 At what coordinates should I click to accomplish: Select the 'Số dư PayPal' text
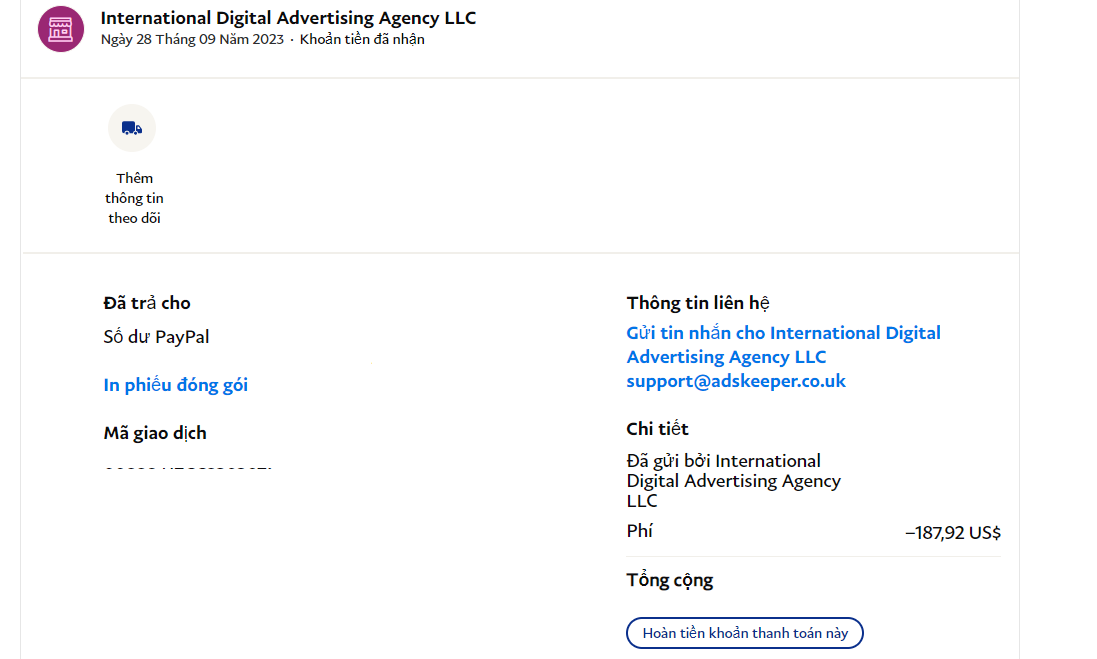pyautogui.click(x=156, y=337)
